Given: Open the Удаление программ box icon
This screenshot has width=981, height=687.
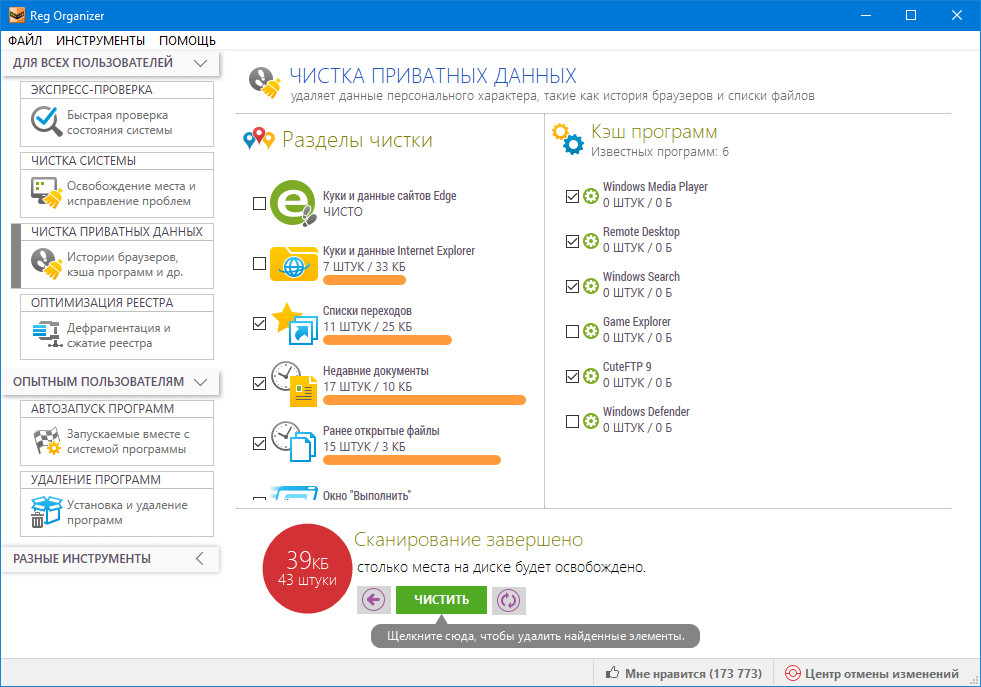Looking at the screenshot, I should 46,511.
